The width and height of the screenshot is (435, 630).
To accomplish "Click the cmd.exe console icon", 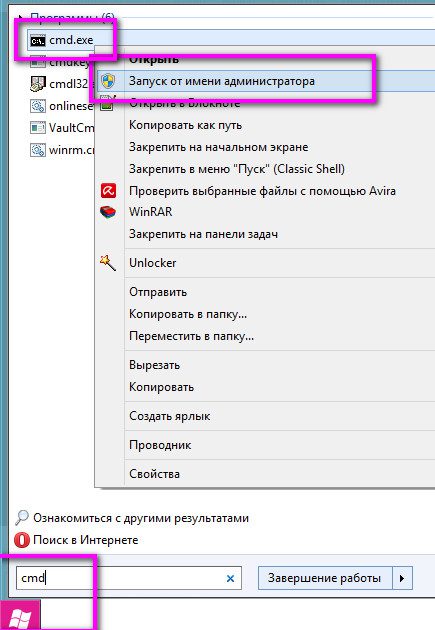I will pyautogui.click(x=38, y=40).
